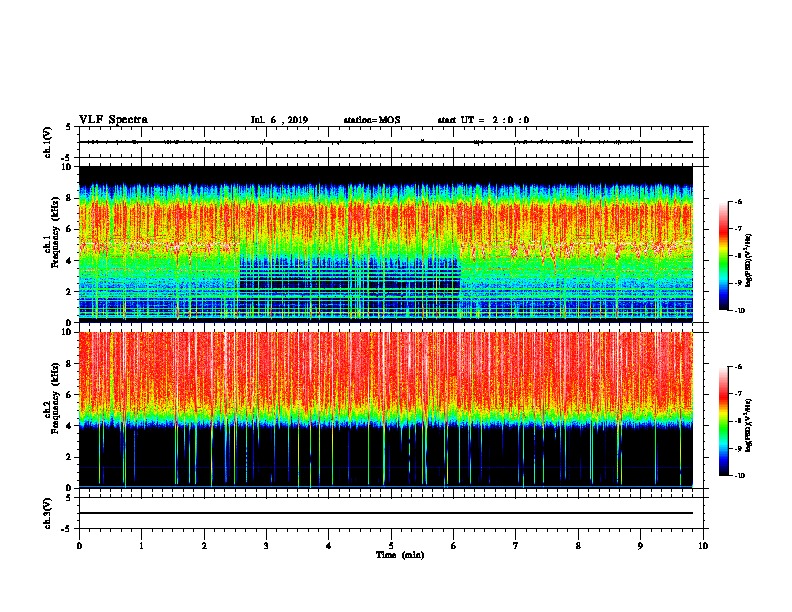Select the ch.2 colorbar log(PSD) unit label
The height and width of the screenshot is (612, 792).
(749, 425)
